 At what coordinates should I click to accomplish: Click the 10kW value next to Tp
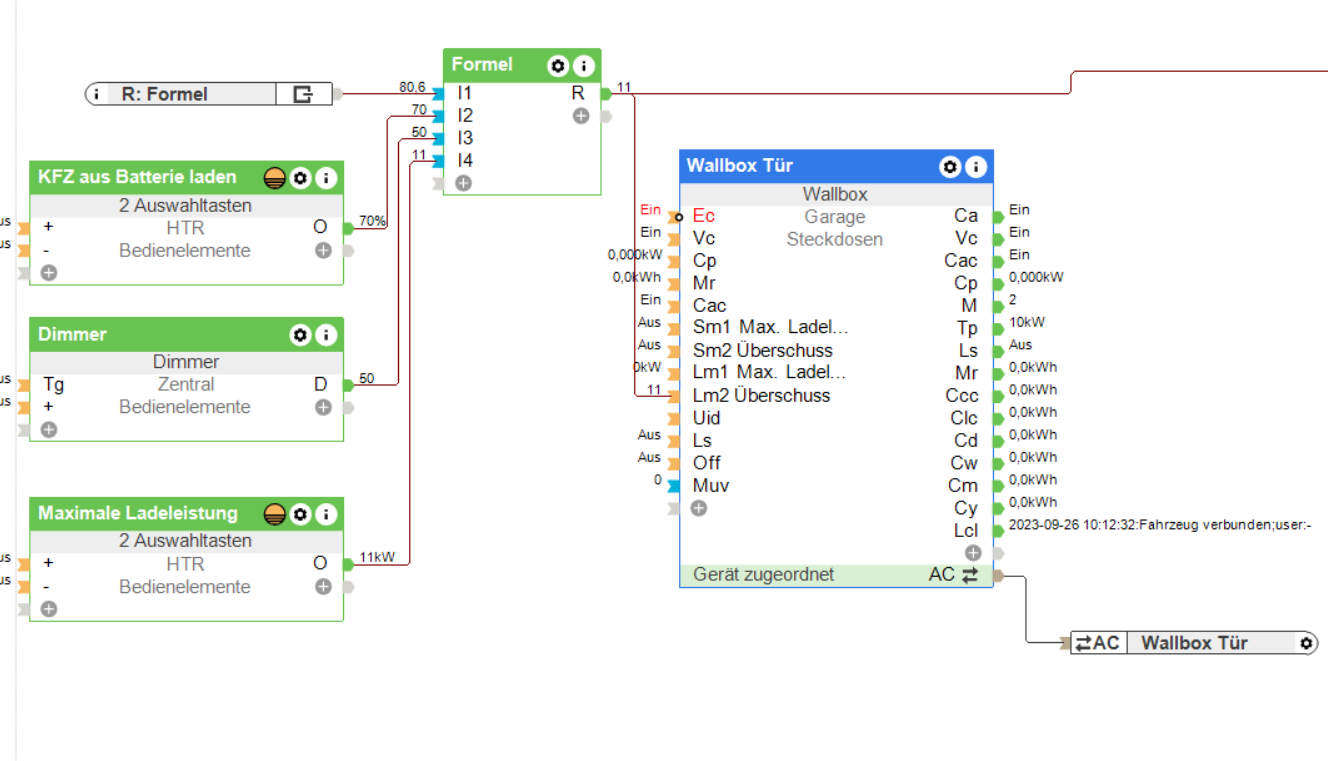click(1027, 323)
